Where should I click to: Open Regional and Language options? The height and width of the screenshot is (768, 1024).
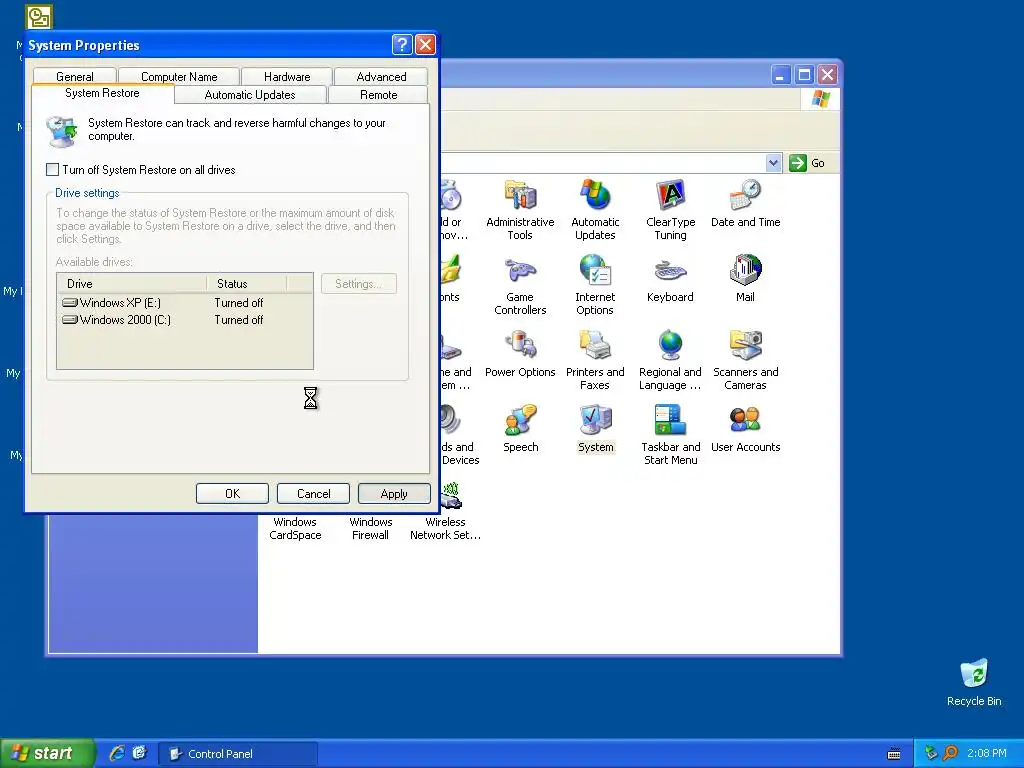pos(670,360)
